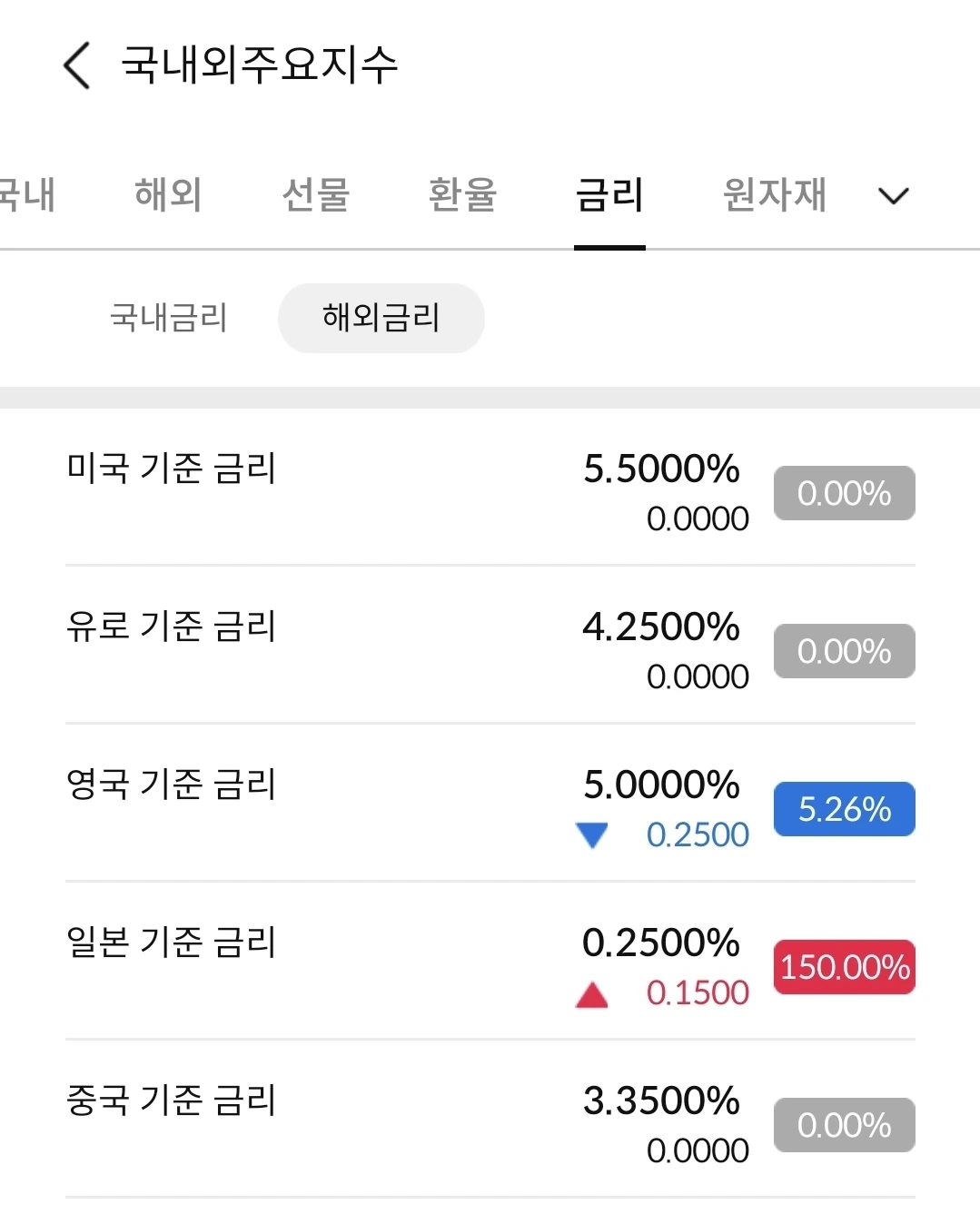Select the 금리 tab
Screen dimensions: 980x1224
609,194
